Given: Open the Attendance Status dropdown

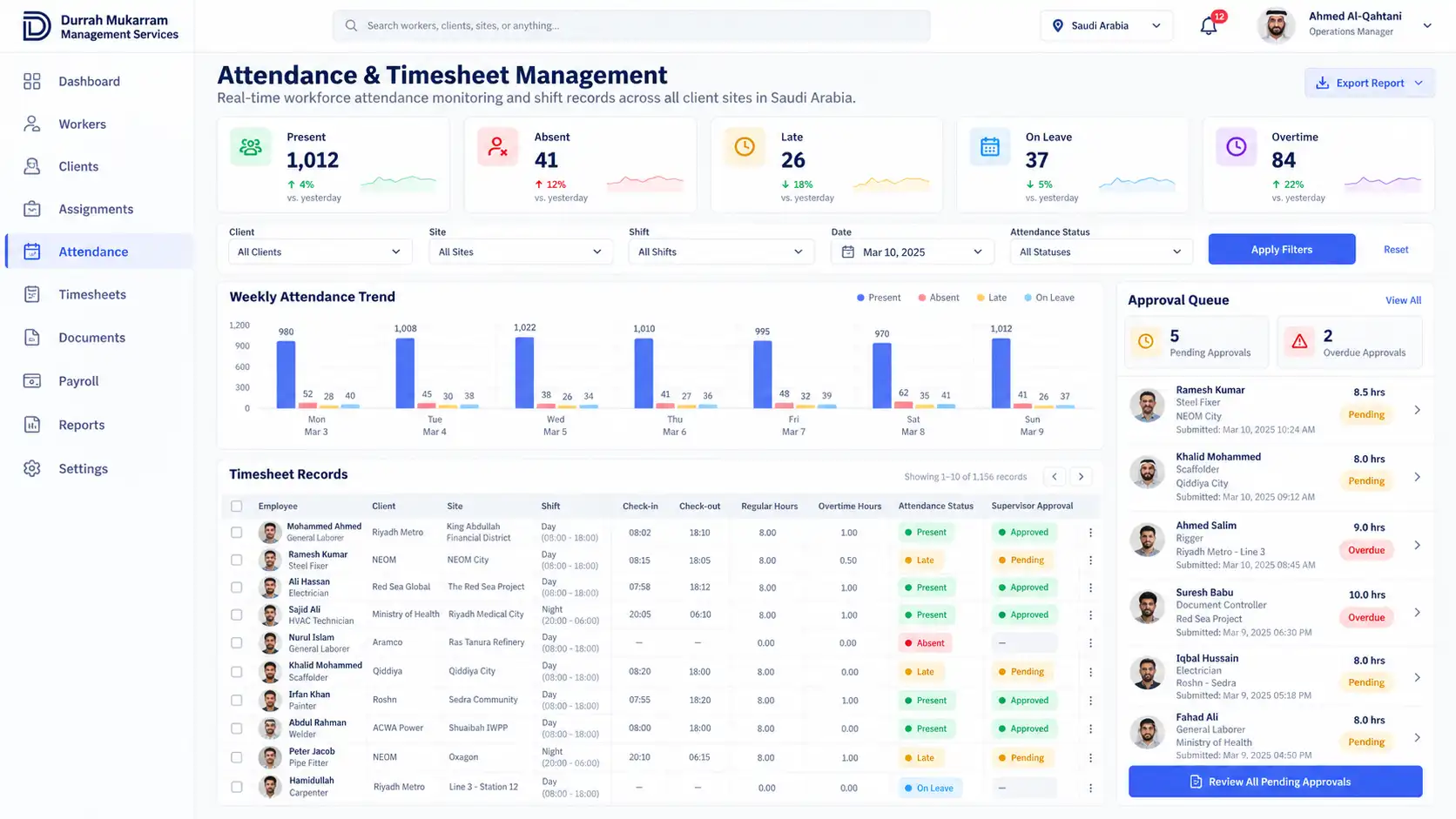Looking at the screenshot, I should click(x=1102, y=252).
